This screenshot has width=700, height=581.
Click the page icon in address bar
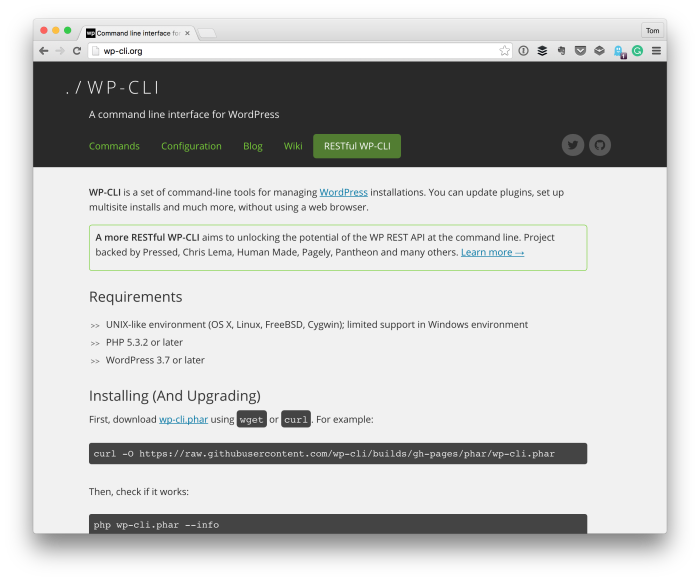95,51
